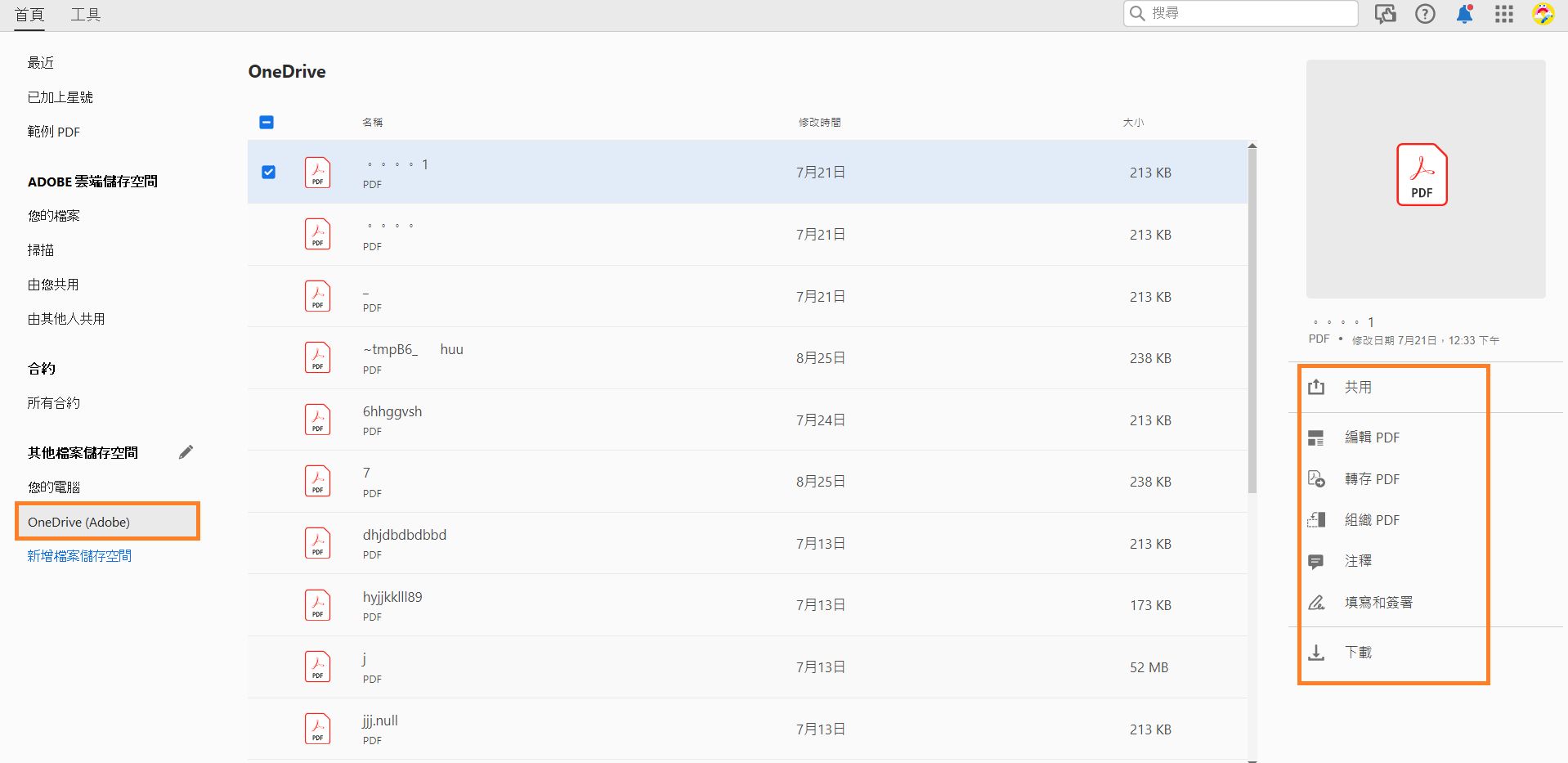1568x763 pixels.
Task: Sort by the 大小 column header
Action: (x=1133, y=123)
